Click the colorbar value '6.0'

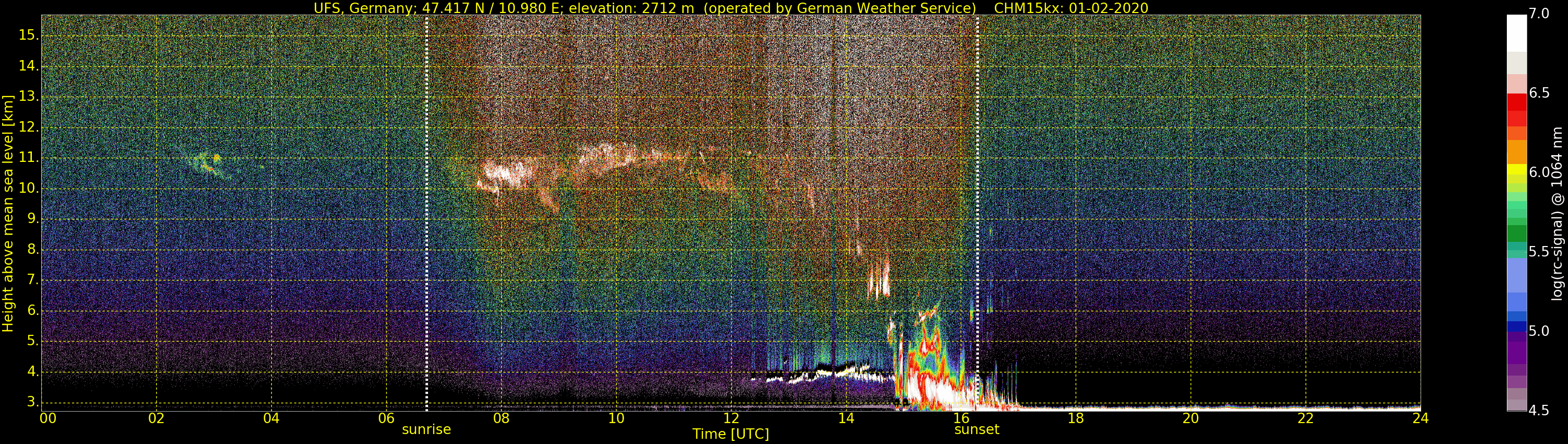(1539, 172)
